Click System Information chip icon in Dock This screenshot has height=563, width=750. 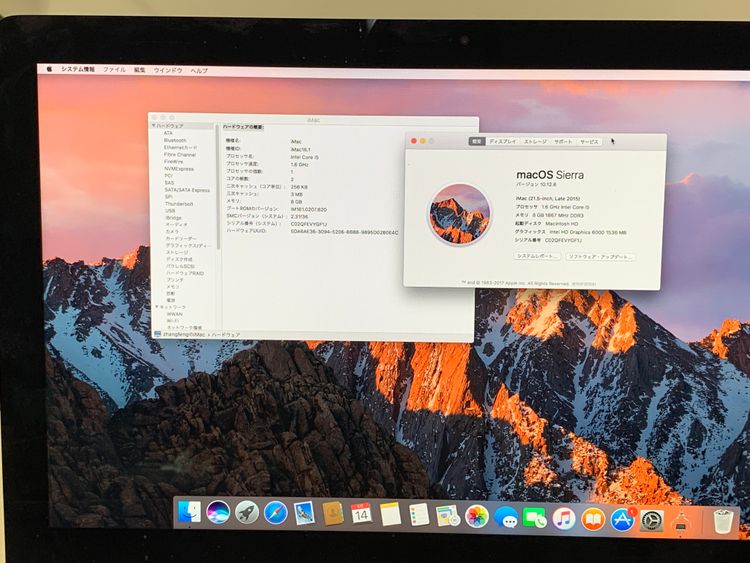coord(681,521)
